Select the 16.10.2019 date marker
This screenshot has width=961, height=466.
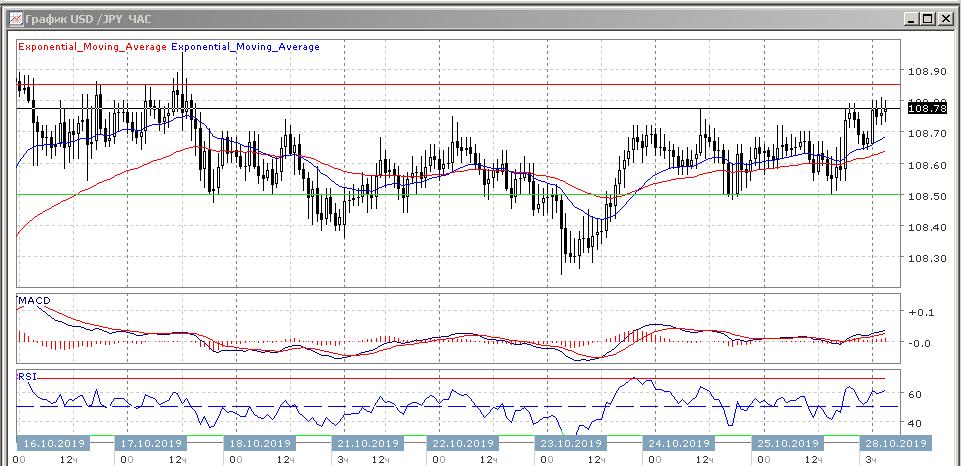tap(53, 443)
